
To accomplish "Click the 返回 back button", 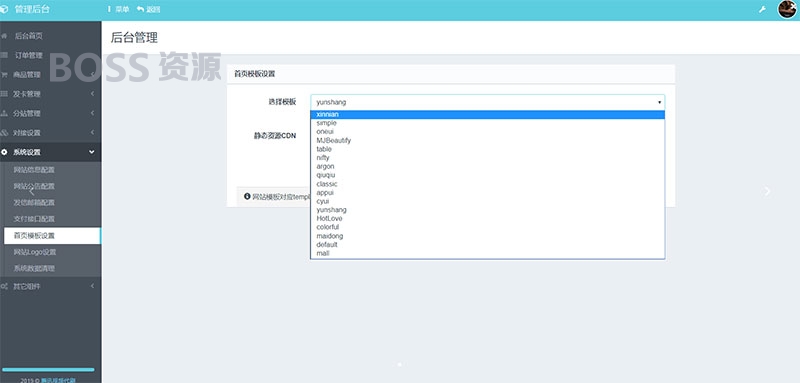I will click(x=148, y=9).
